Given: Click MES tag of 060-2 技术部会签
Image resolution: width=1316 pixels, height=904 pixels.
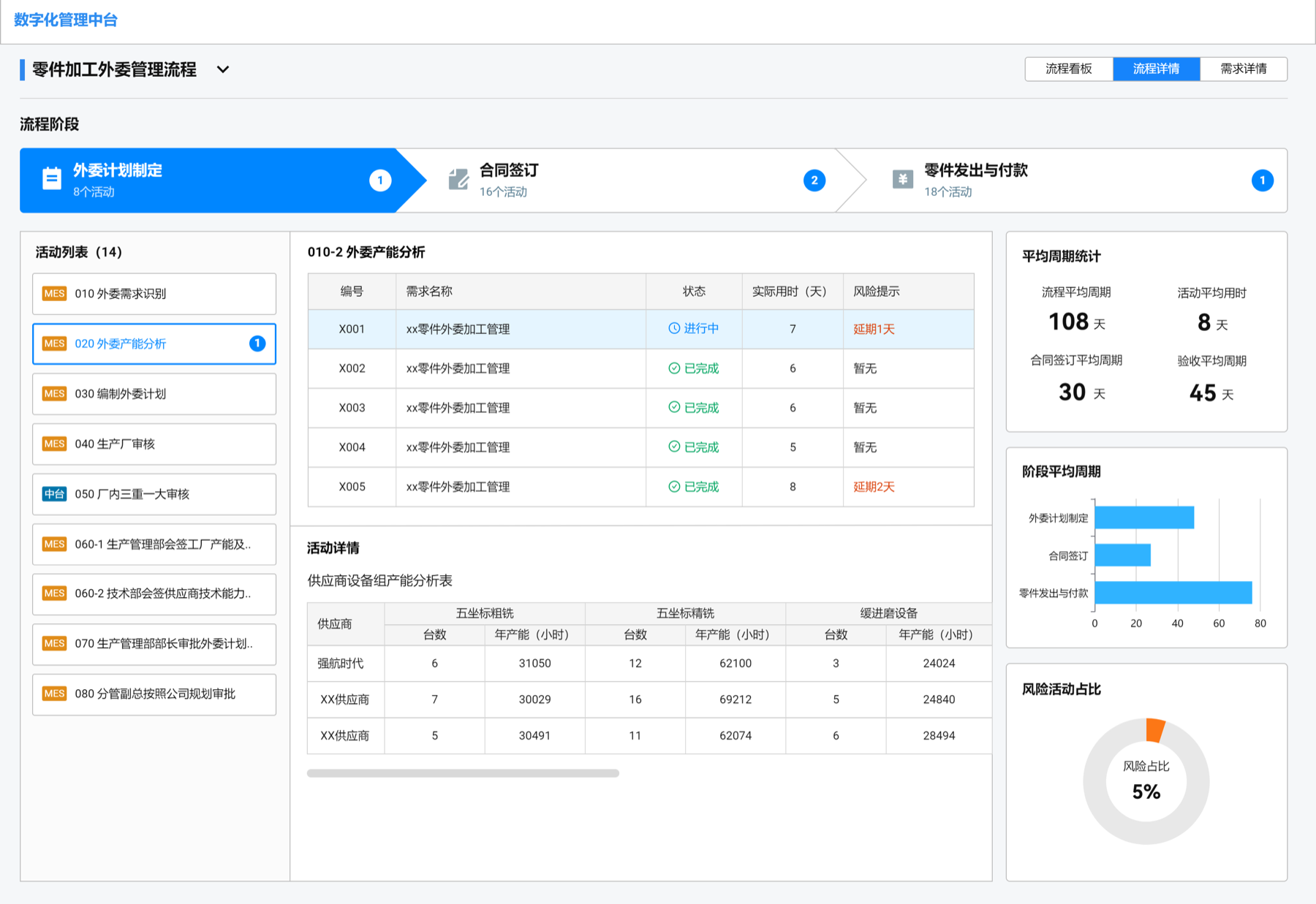Looking at the screenshot, I should (55, 593).
